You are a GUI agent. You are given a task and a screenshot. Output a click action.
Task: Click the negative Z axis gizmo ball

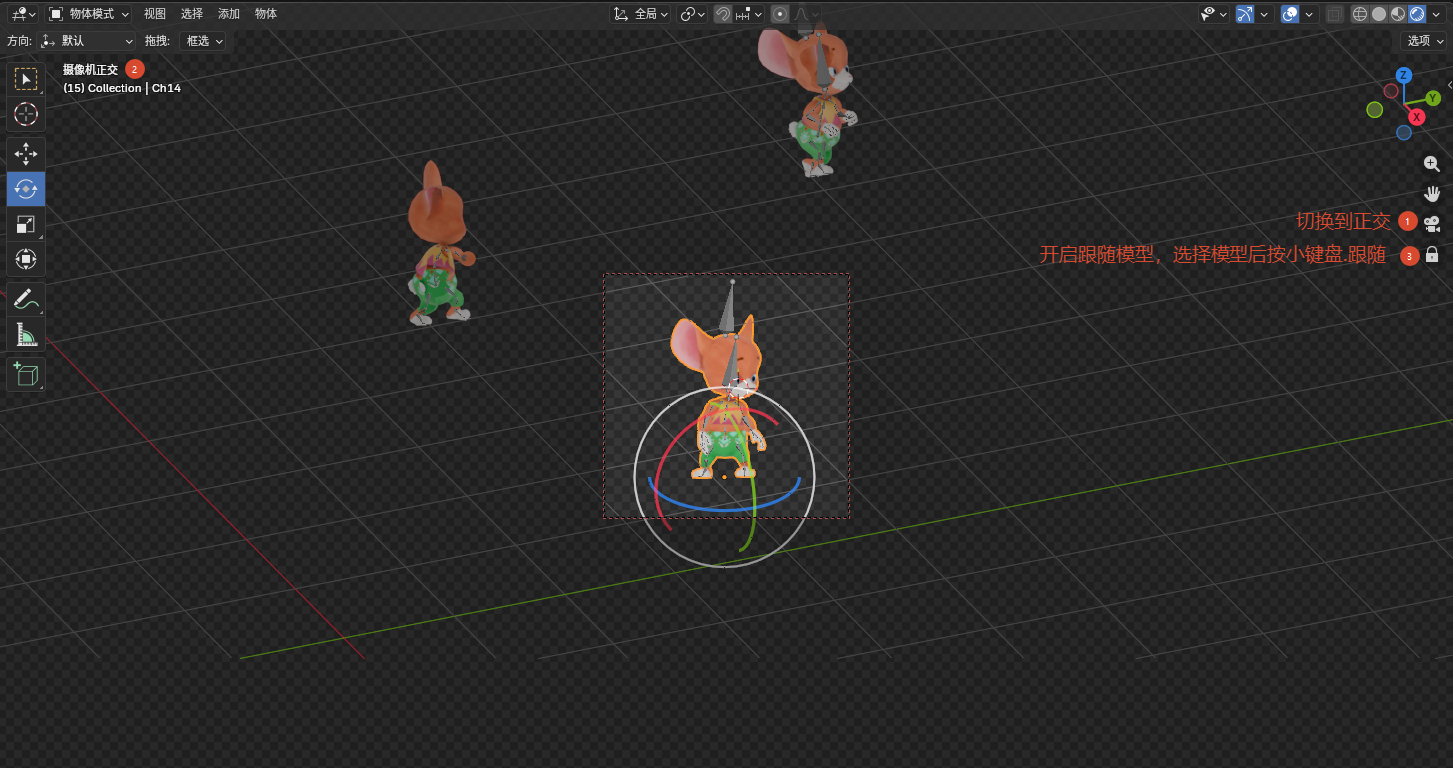pos(1404,132)
